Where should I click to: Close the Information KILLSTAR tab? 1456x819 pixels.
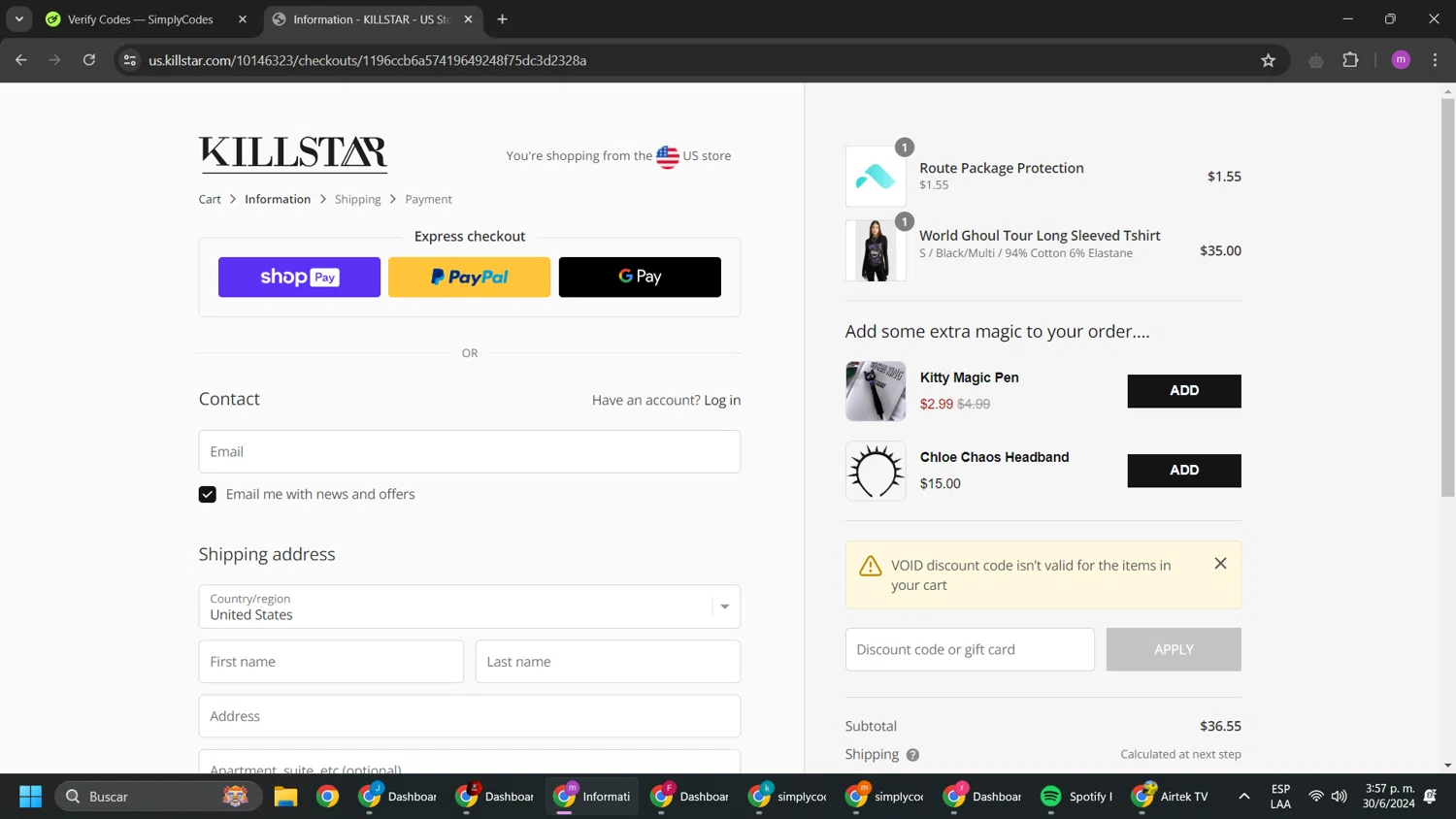468,19
